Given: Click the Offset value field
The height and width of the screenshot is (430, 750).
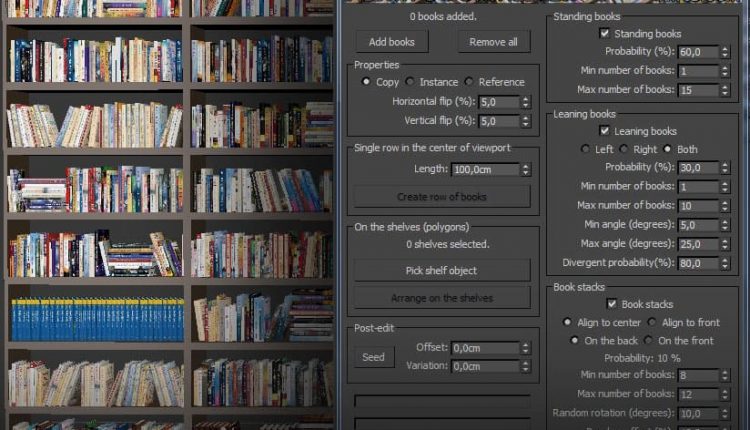Looking at the screenshot, I should pyautogui.click(x=484, y=348).
